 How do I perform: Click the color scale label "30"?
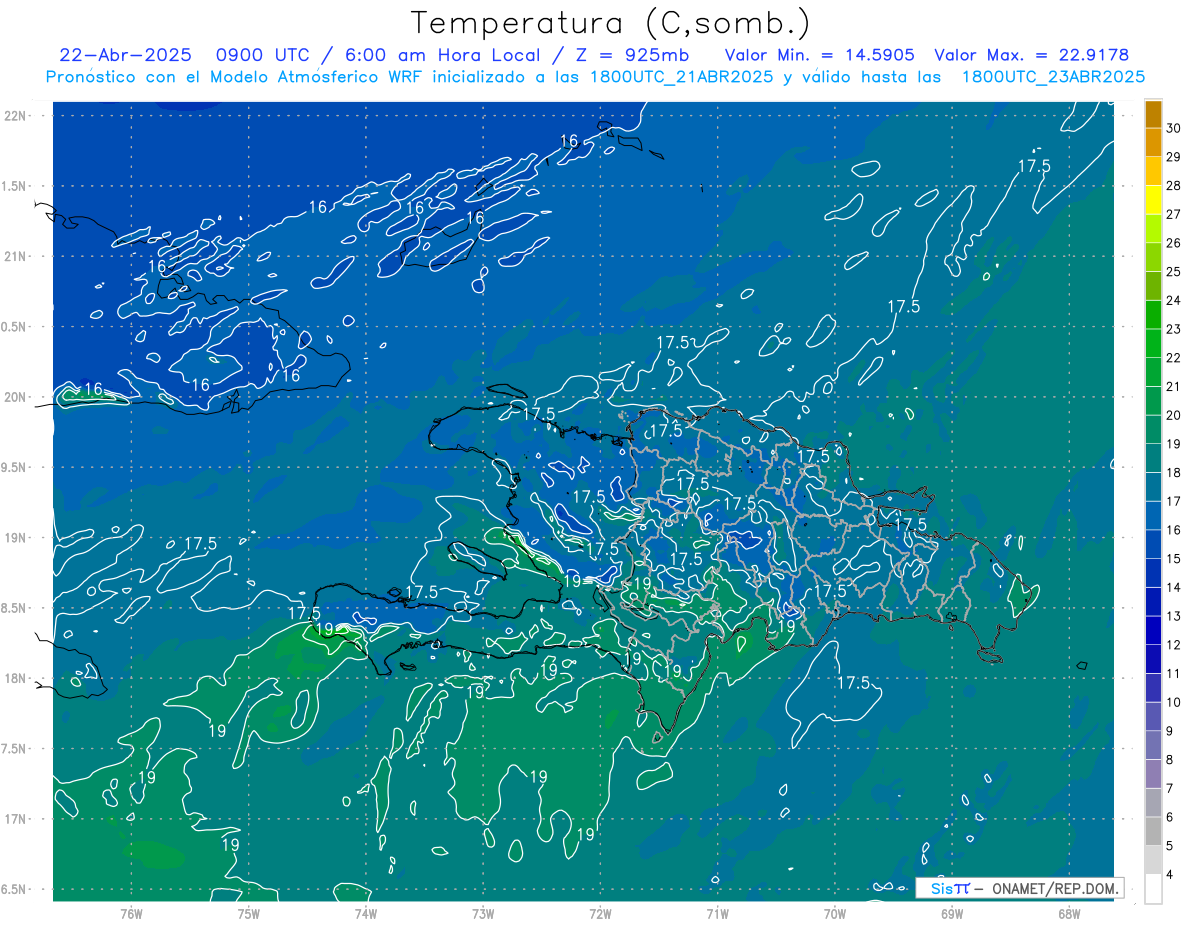point(1174,127)
